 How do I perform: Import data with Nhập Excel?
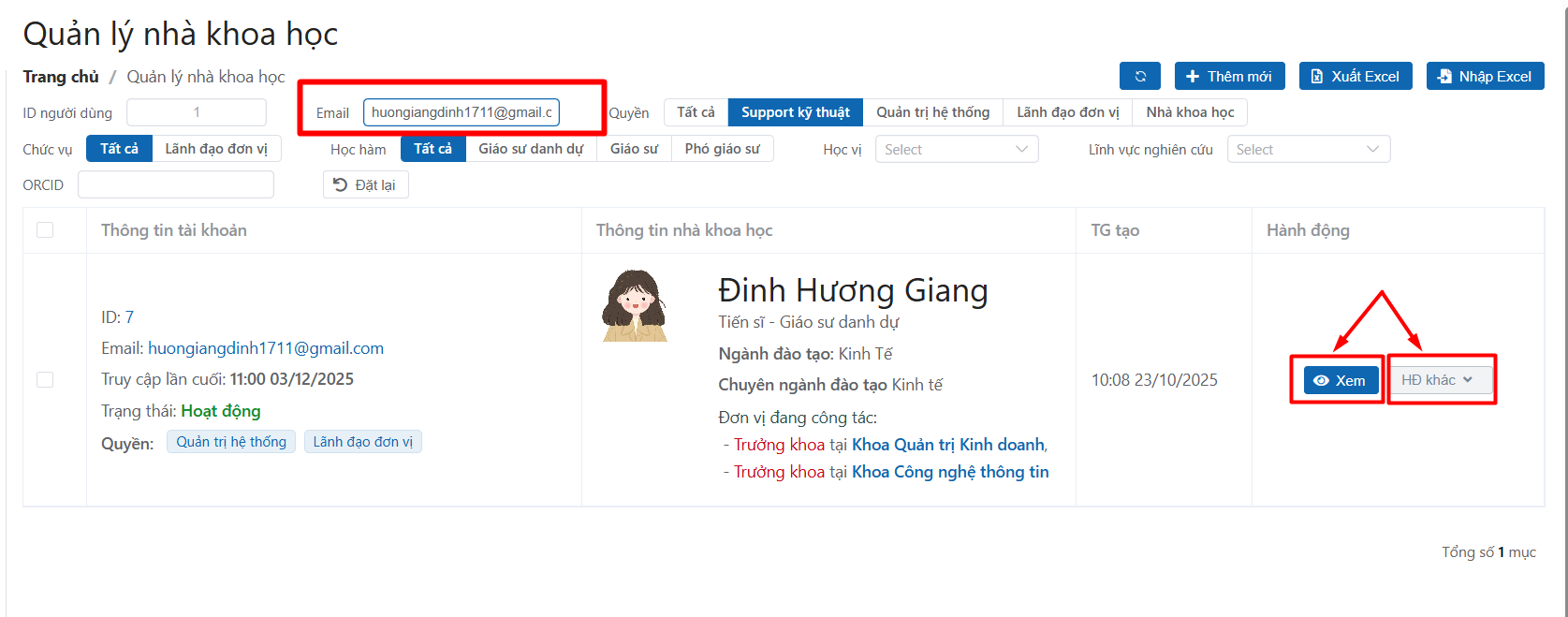tap(1485, 77)
